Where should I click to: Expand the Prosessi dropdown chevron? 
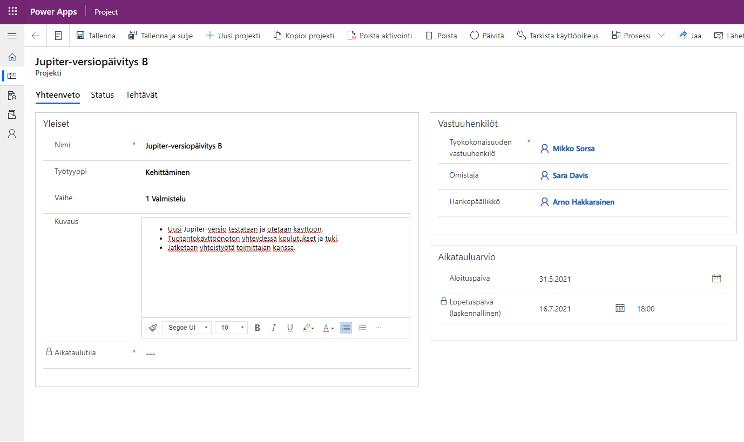point(662,35)
